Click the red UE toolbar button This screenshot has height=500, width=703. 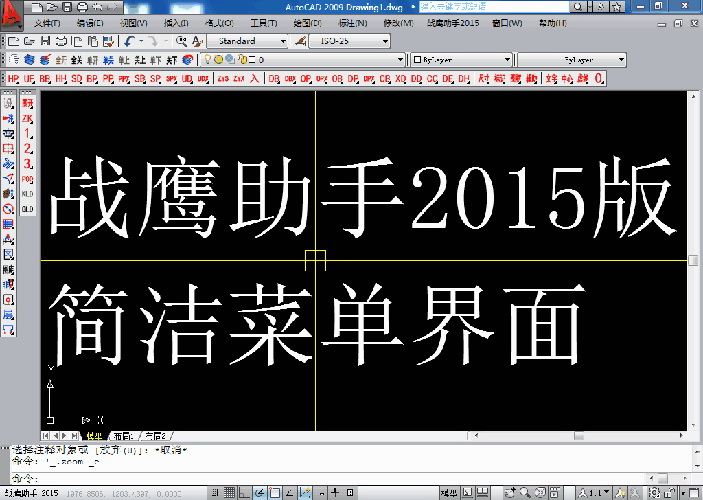pyautogui.click(x=29, y=78)
